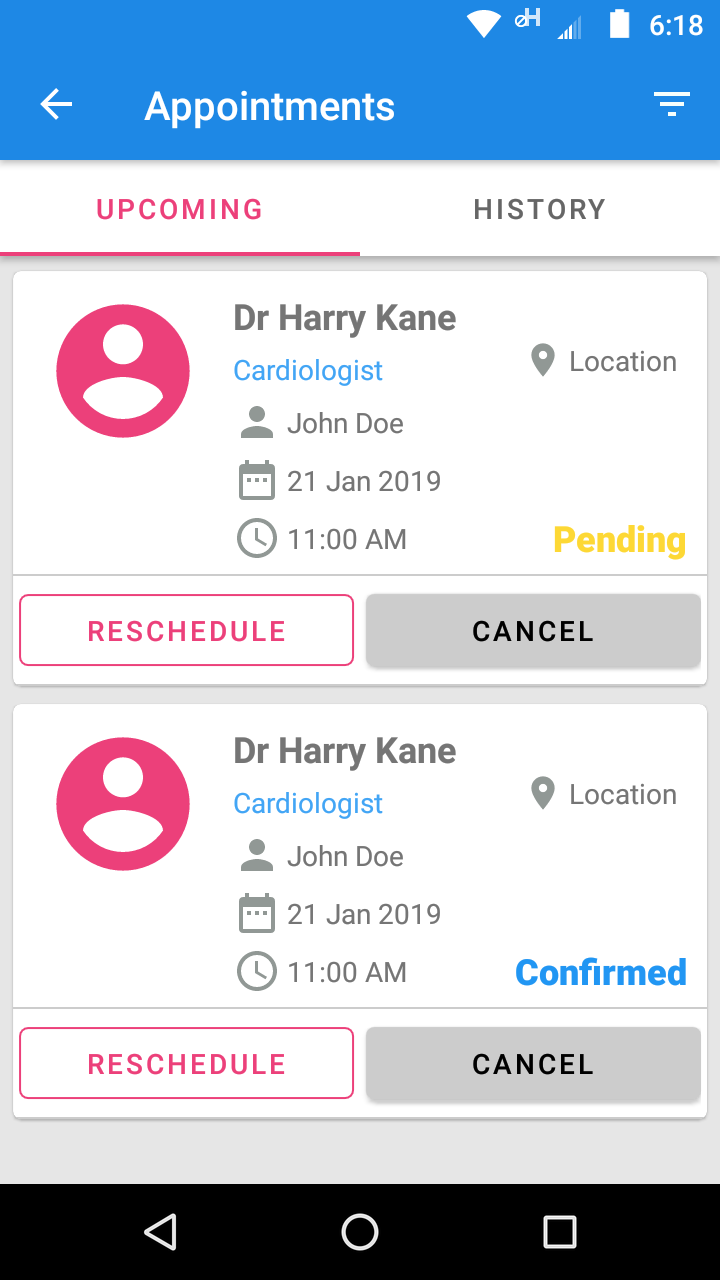Open the Cardiologist link in the first card

(x=308, y=371)
